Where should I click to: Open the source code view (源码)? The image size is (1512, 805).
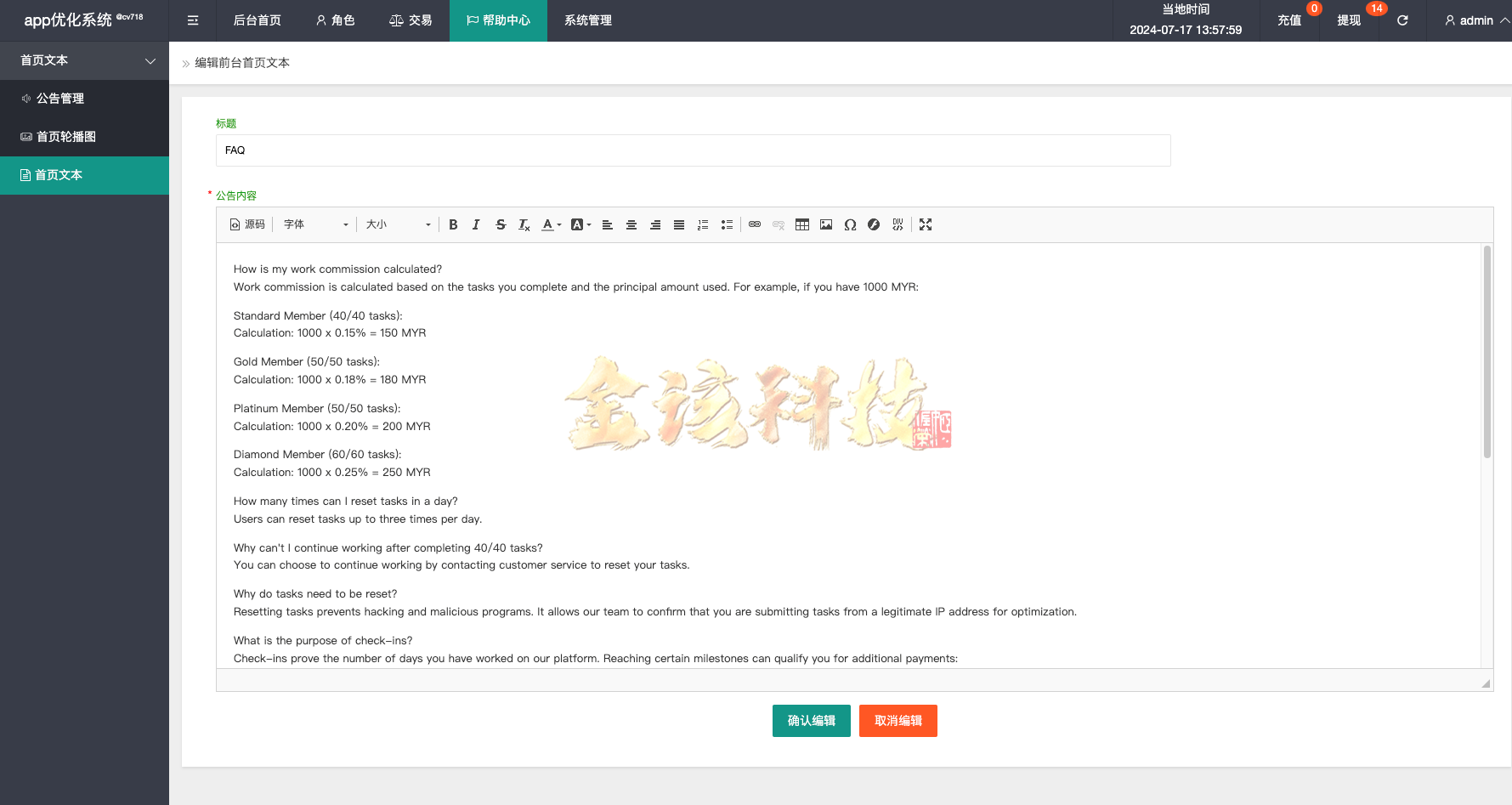(x=247, y=224)
